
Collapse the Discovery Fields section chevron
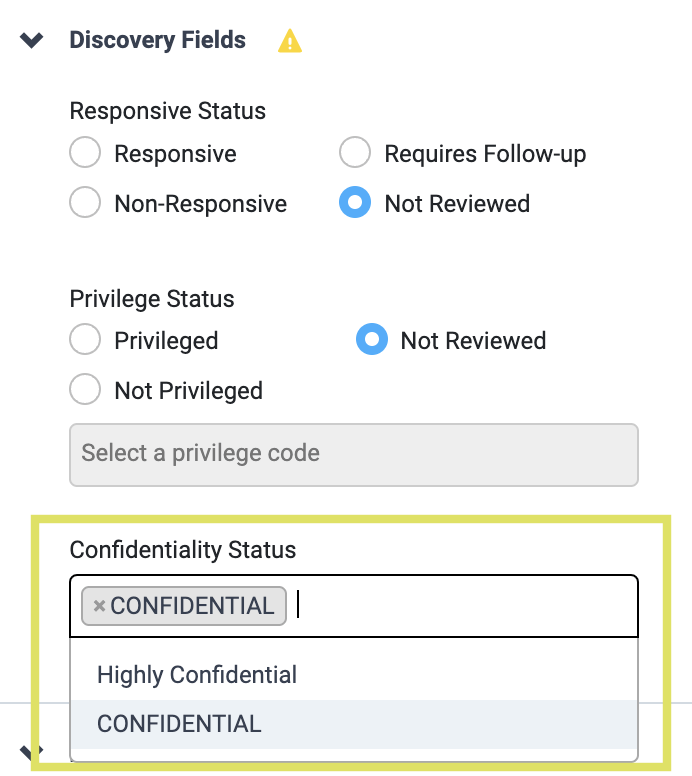click(x=32, y=41)
